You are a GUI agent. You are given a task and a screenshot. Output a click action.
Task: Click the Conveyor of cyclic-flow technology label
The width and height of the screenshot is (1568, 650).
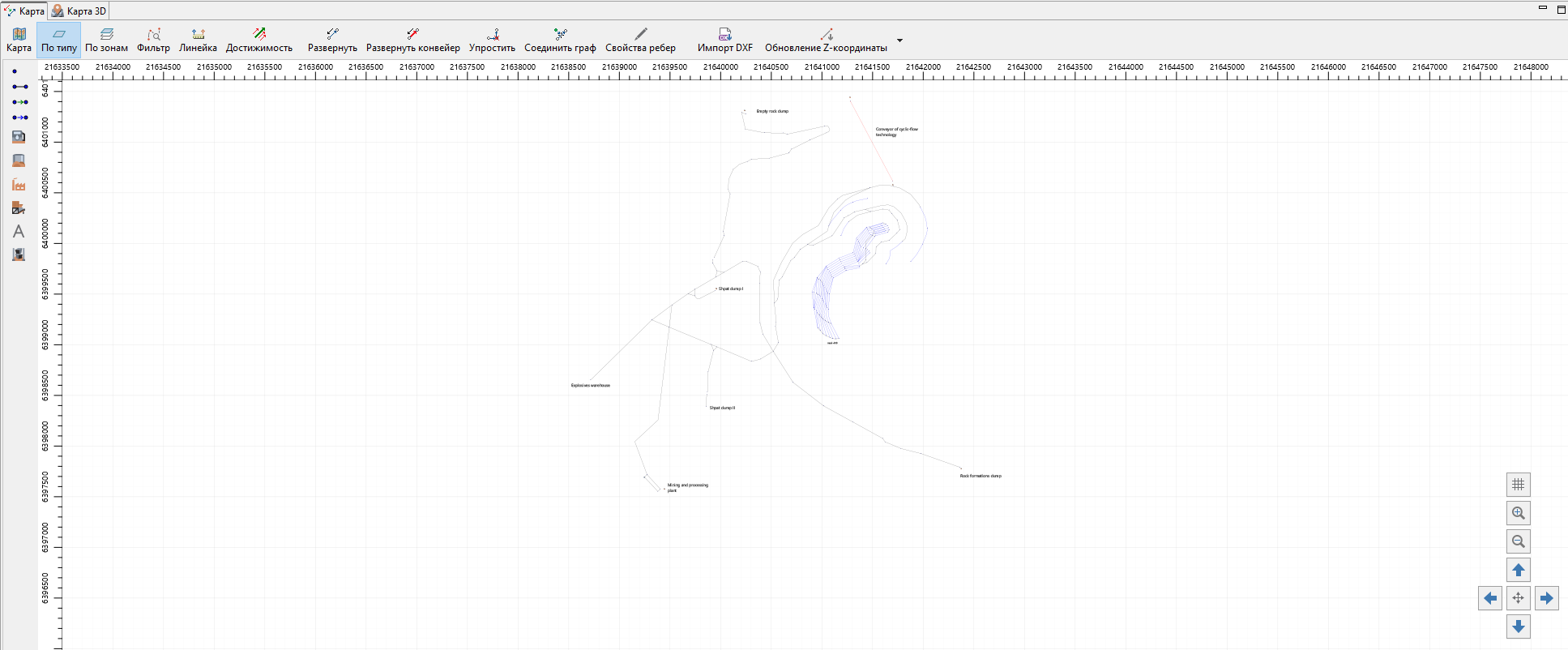pos(896,131)
